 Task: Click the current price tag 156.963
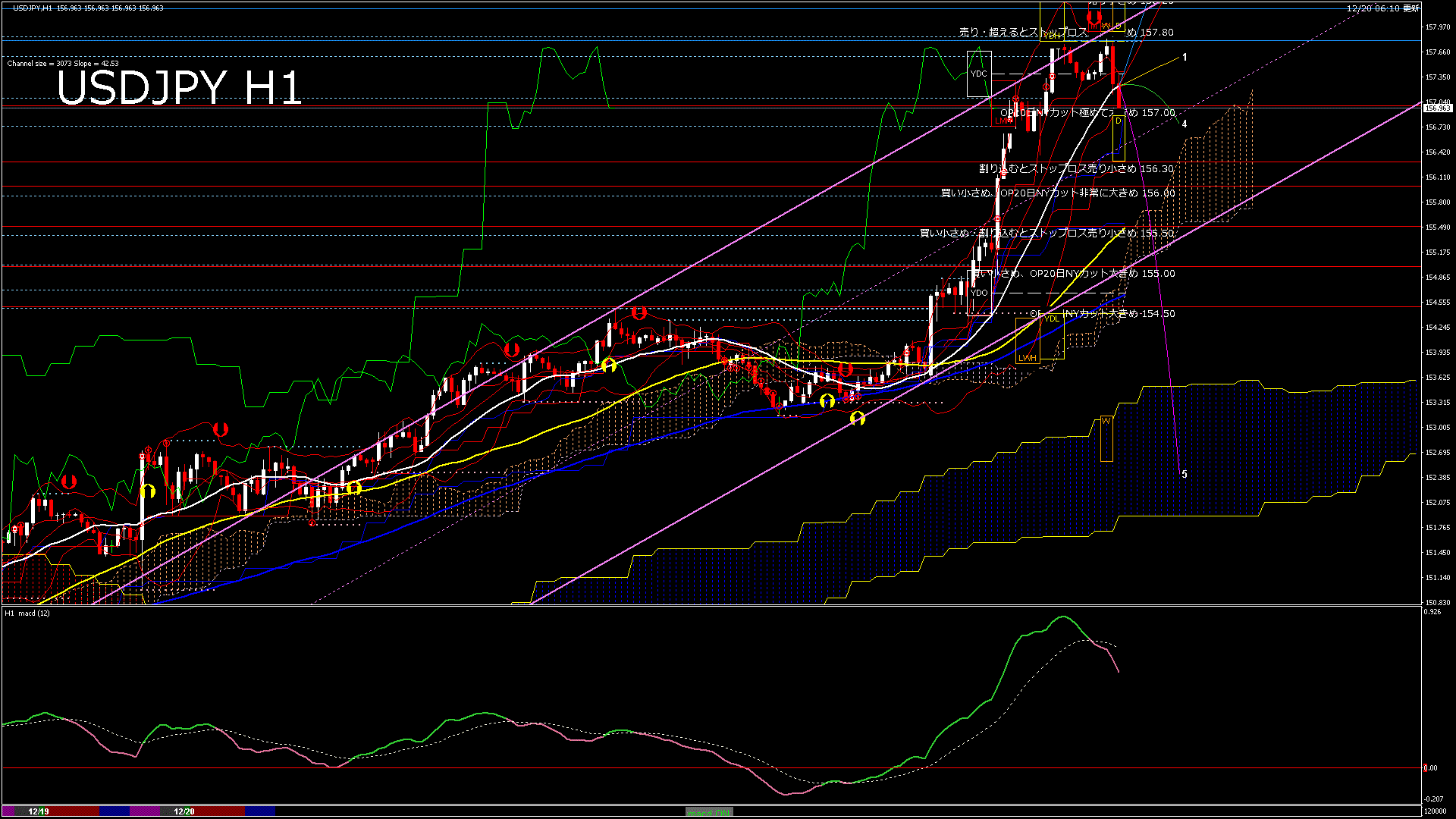(1437, 108)
